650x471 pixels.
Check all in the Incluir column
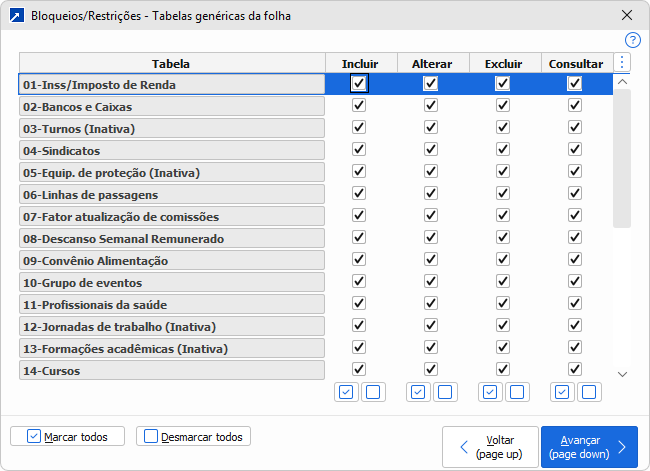pyautogui.click(x=346, y=392)
